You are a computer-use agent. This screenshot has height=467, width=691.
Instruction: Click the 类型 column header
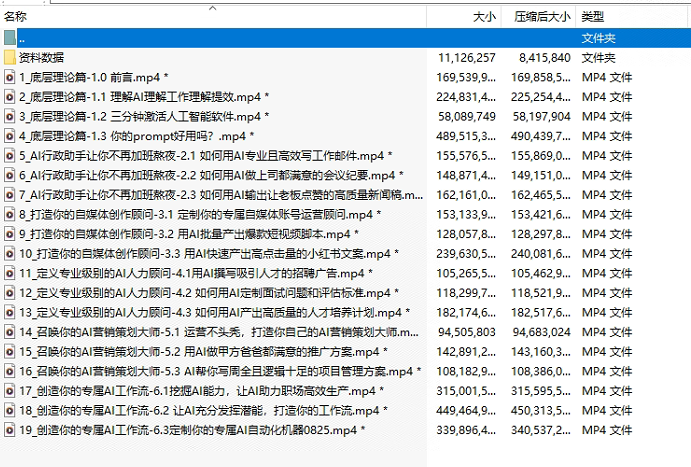[593, 17]
